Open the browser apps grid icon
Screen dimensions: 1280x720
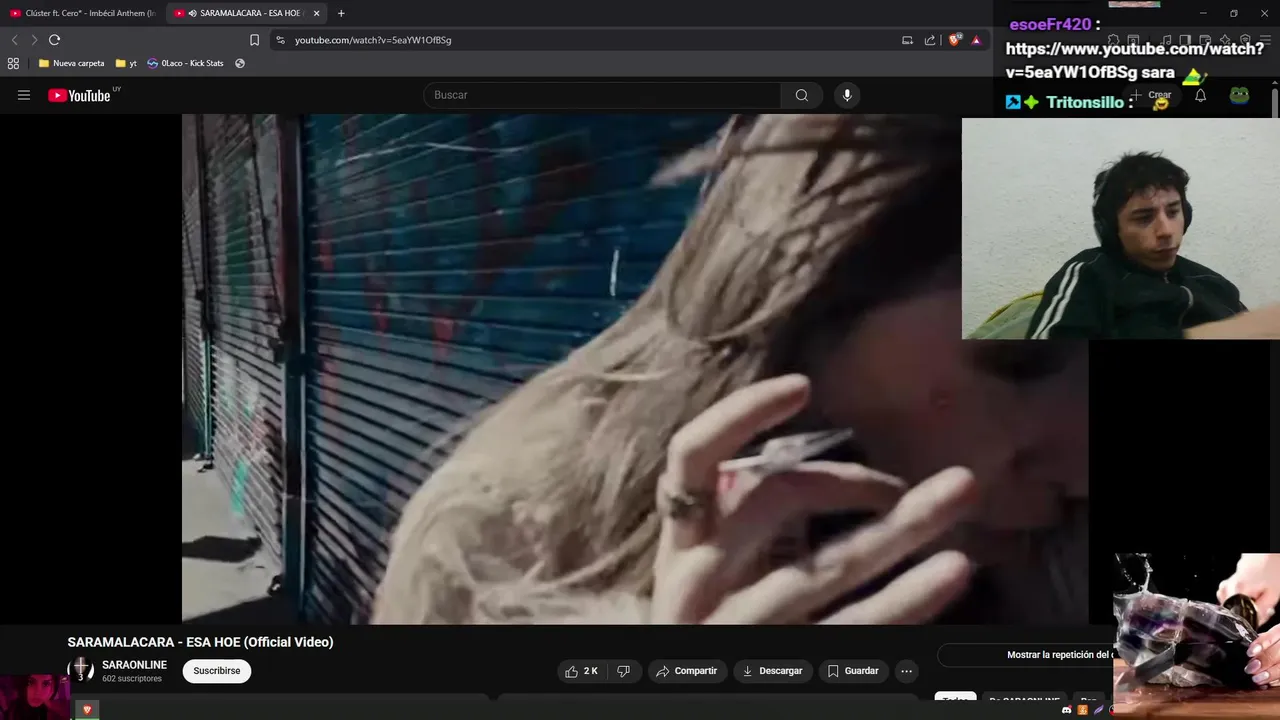13,63
